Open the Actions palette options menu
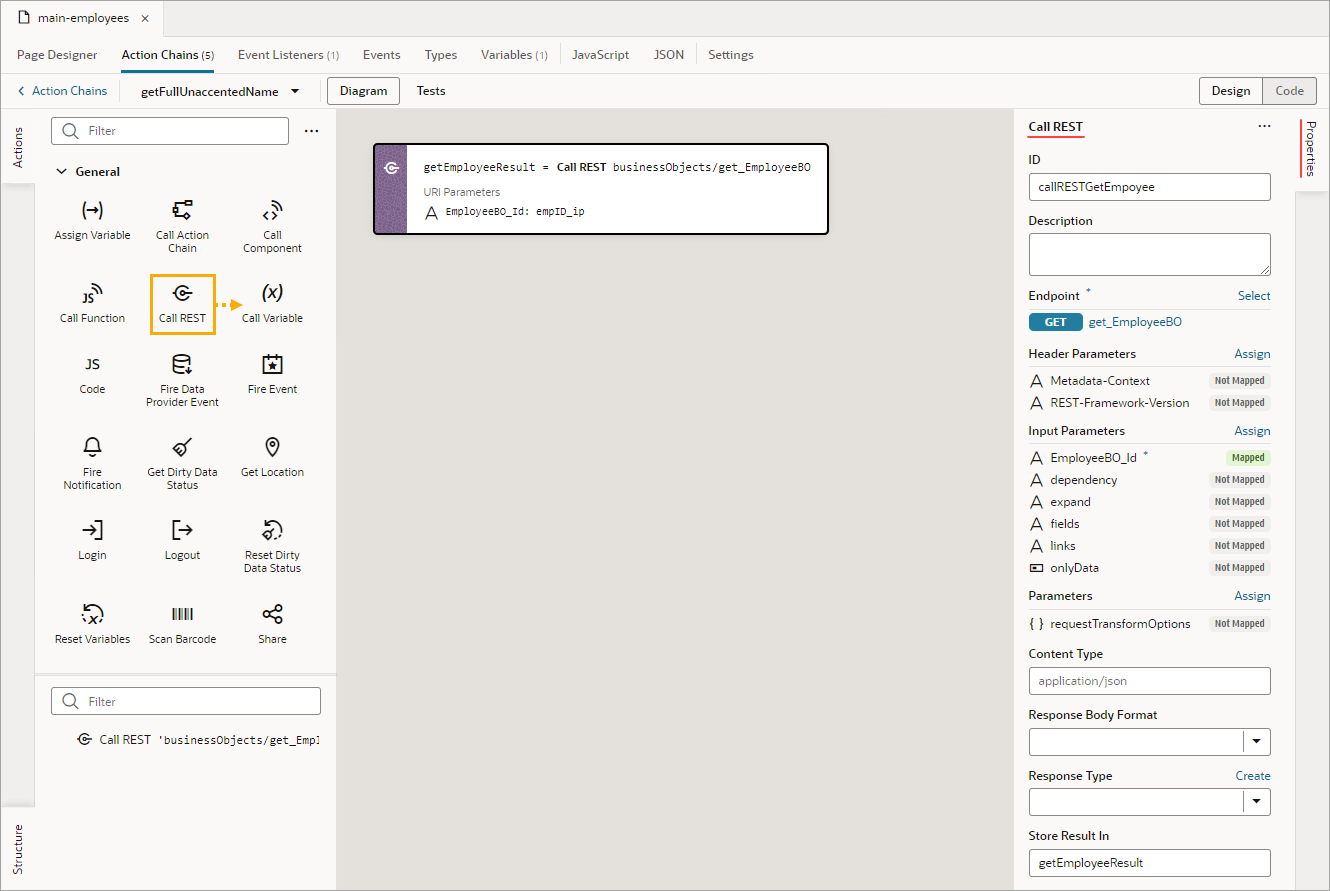The image size is (1330, 891). pyautogui.click(x=312, y=131)
